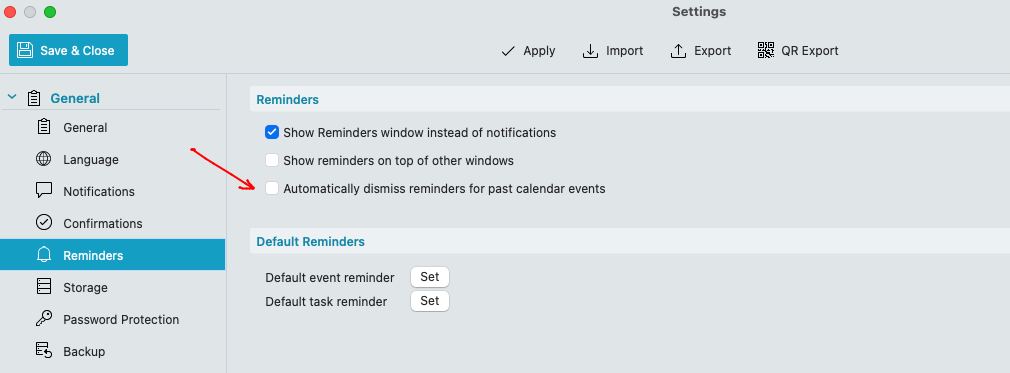1010x373 pixels.
Task: Click the Password Protection key icon
Action: coord(44,318)
